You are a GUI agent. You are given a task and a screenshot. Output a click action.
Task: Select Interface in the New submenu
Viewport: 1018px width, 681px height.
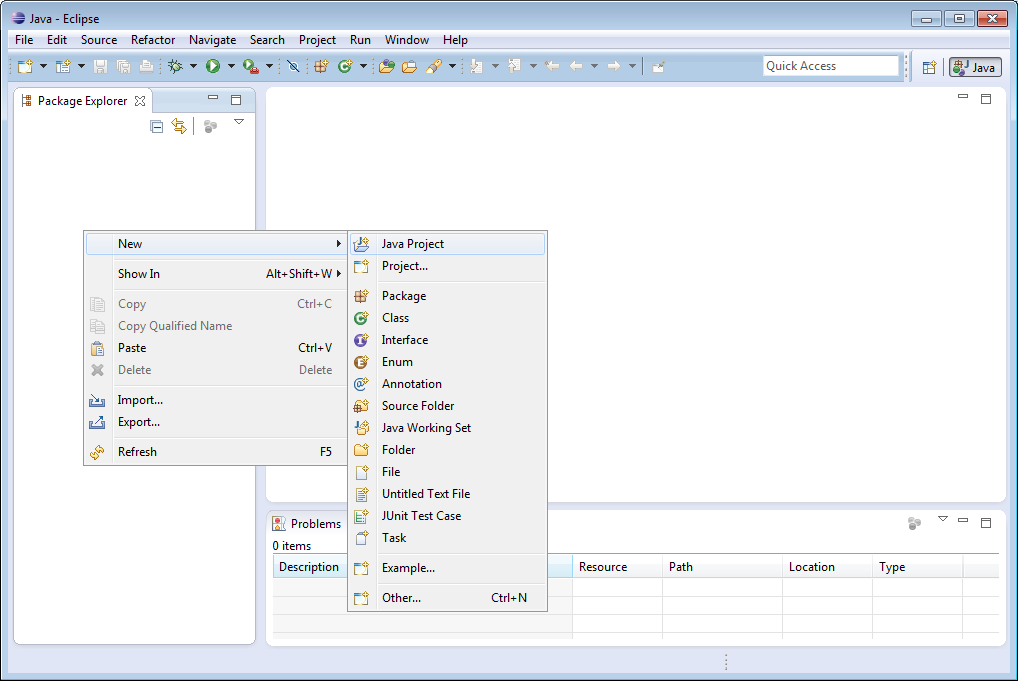pyautogui.click(x=447, y=340)
